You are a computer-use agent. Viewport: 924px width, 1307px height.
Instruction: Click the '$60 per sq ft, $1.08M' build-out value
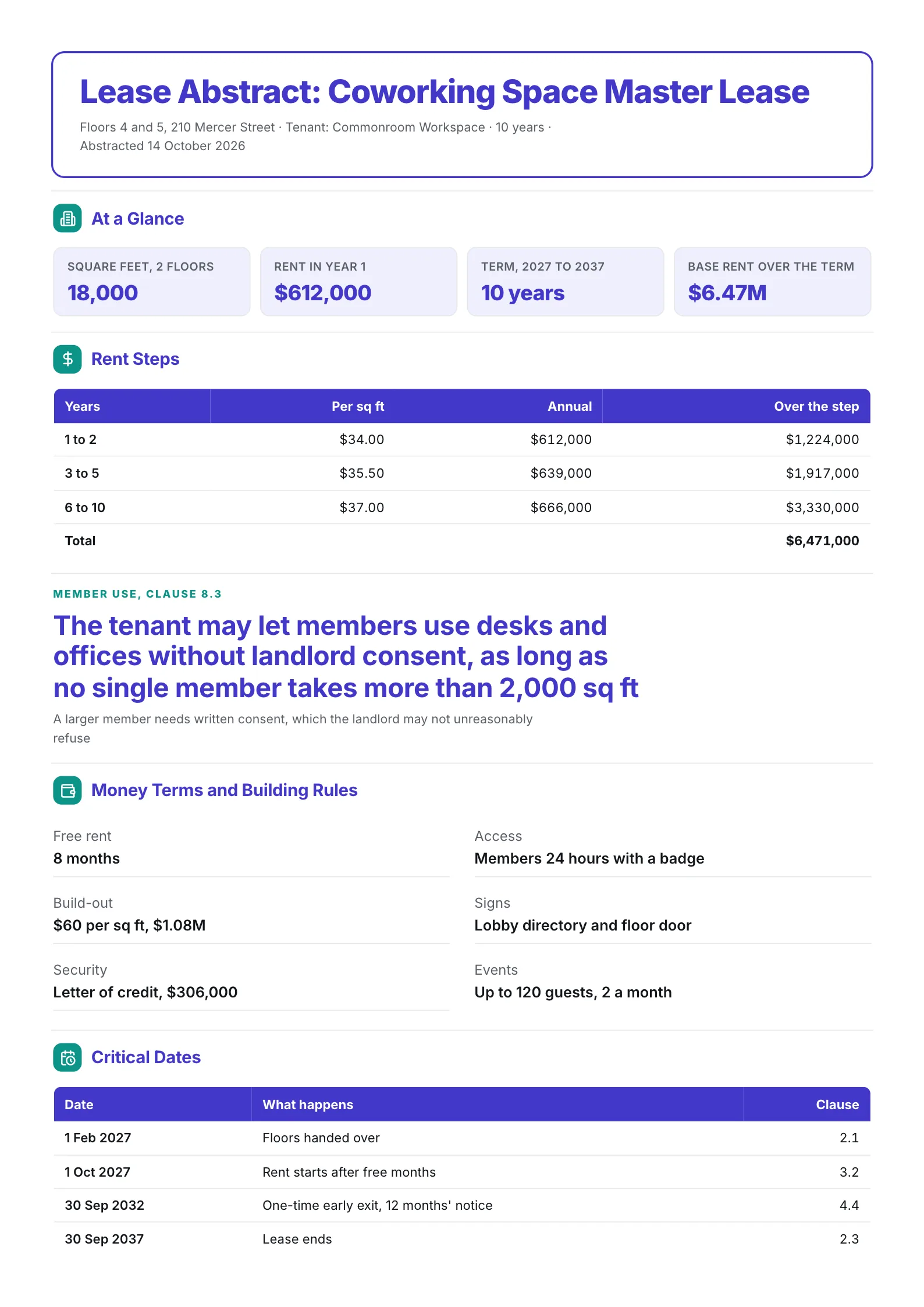tap(129, 925)
